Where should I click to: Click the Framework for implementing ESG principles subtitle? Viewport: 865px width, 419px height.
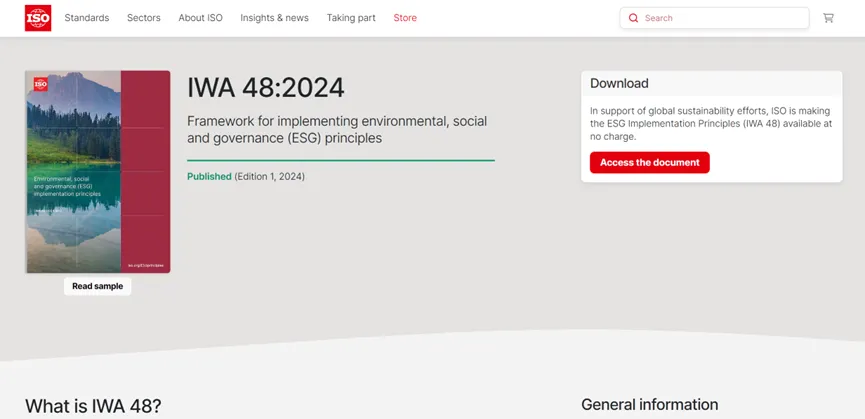[337, 129]
